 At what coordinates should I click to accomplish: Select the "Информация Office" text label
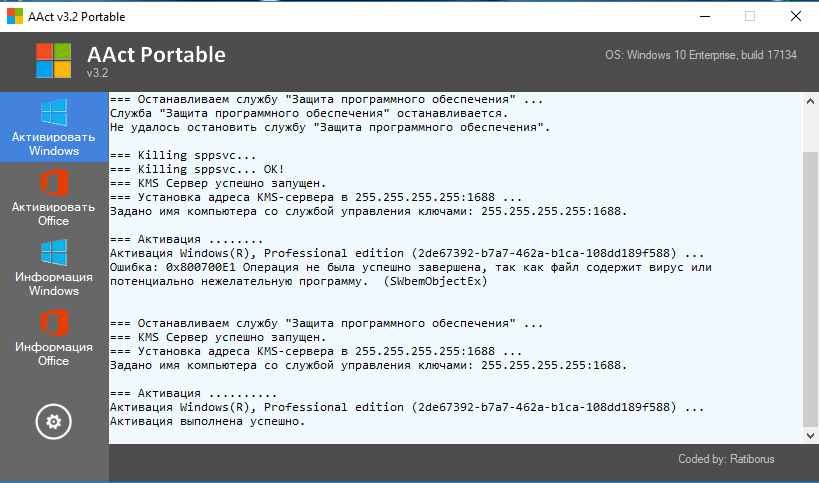pyautogui.click(x=54, y=353)
